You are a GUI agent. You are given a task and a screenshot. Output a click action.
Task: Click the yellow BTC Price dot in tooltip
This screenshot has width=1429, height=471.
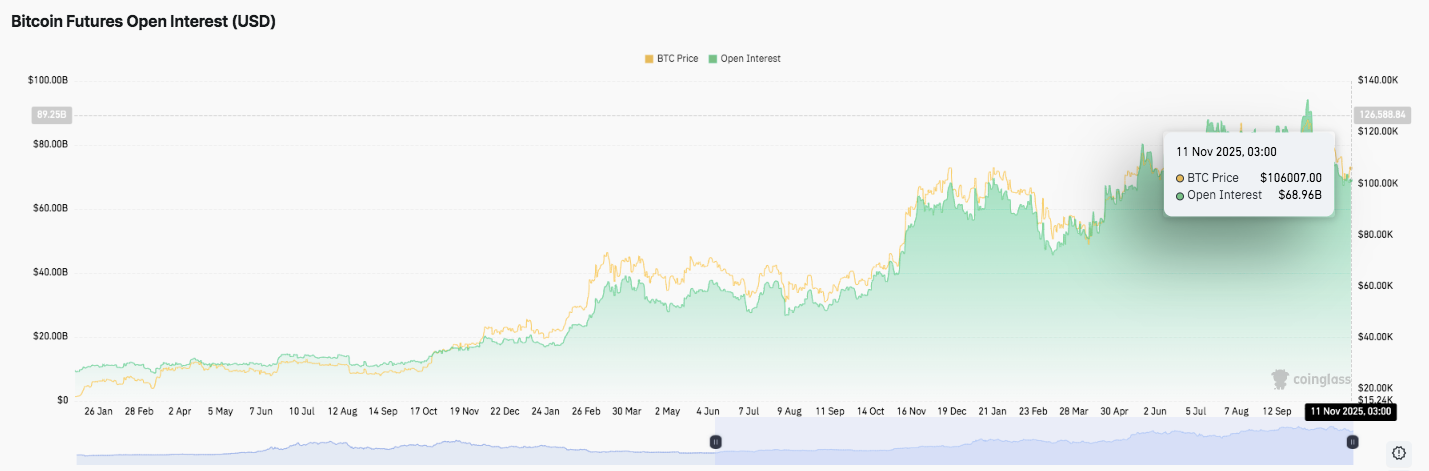click(1180, 178)
